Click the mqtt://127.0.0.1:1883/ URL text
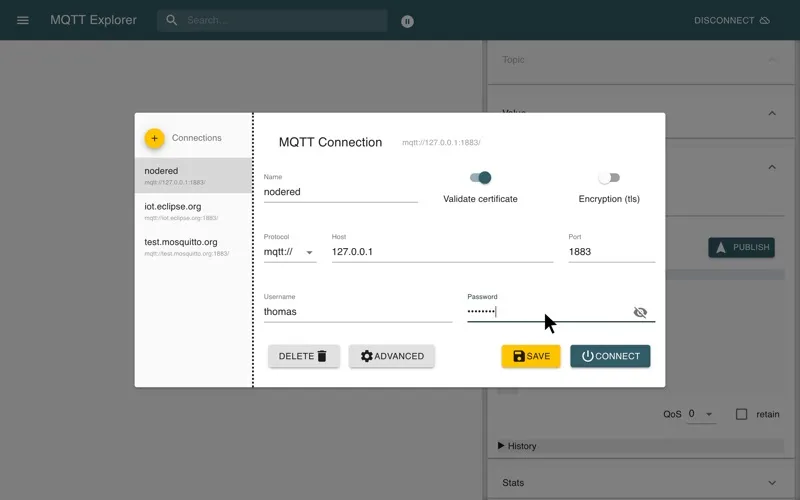The image size is (800, 500). tap(441, 143)
